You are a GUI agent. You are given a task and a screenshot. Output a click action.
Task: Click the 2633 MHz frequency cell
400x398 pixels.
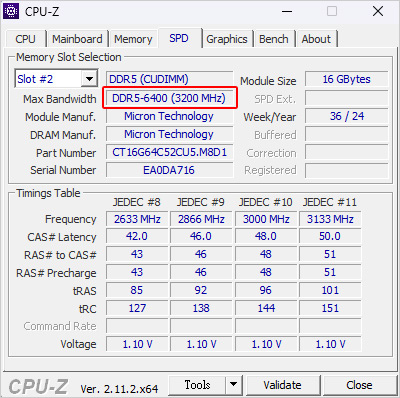coord(137,219)
